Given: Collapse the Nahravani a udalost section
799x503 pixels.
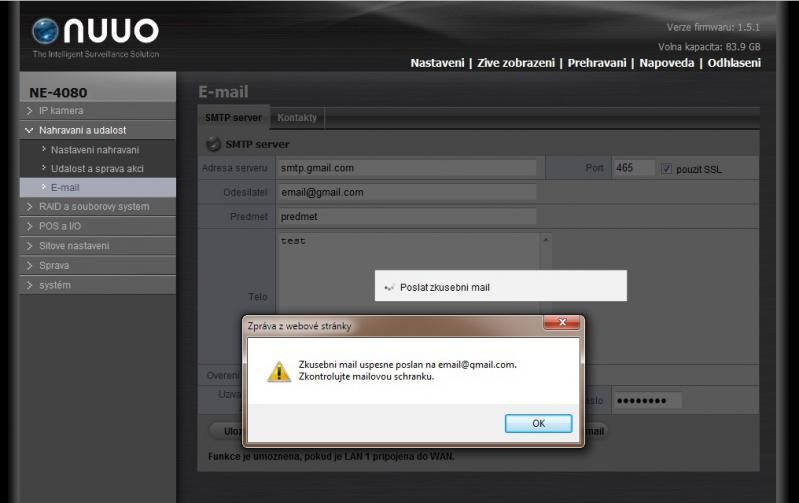Looking at the screenshot, I should pos(82,130).
